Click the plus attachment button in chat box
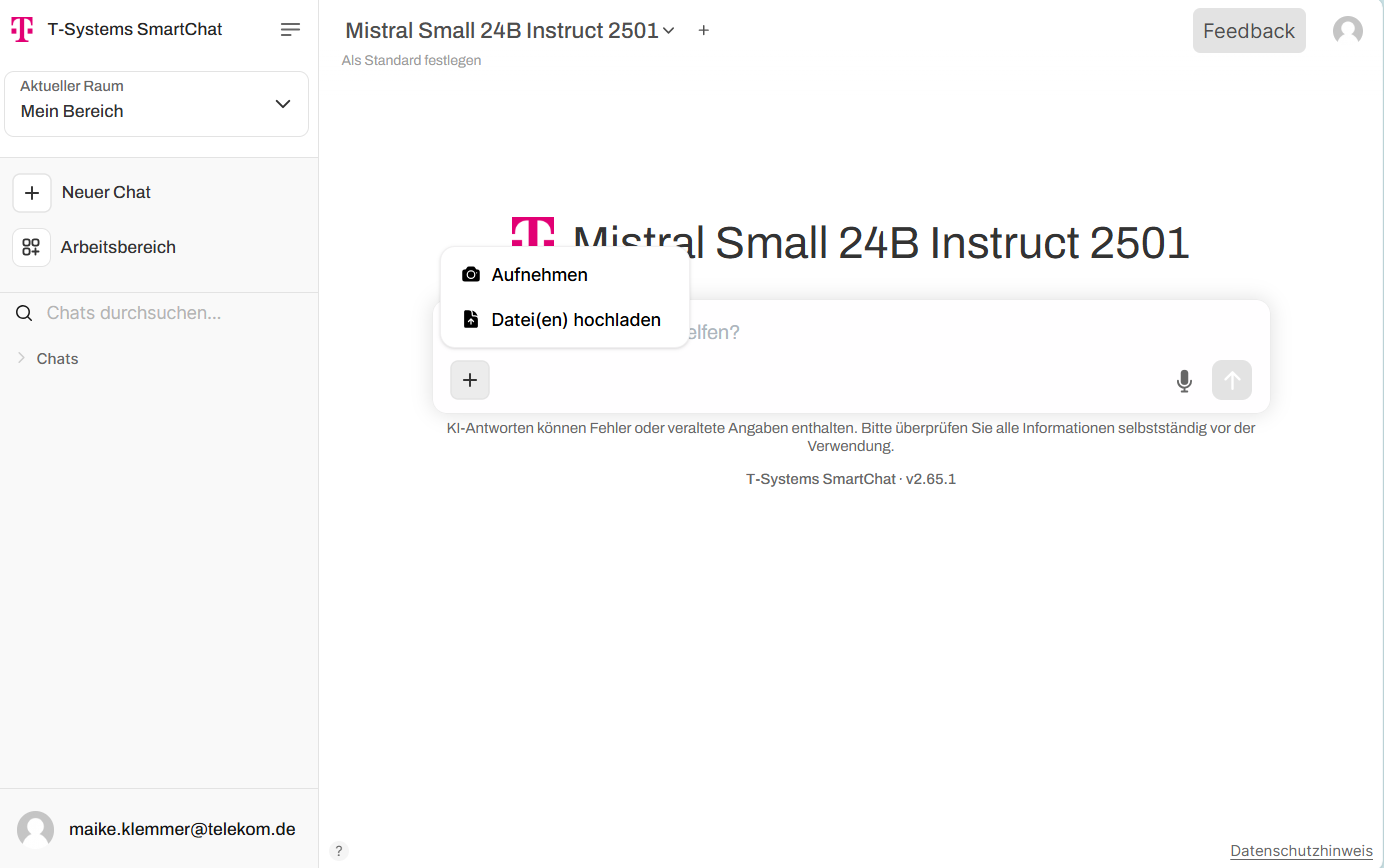 (x=470, y=380)
